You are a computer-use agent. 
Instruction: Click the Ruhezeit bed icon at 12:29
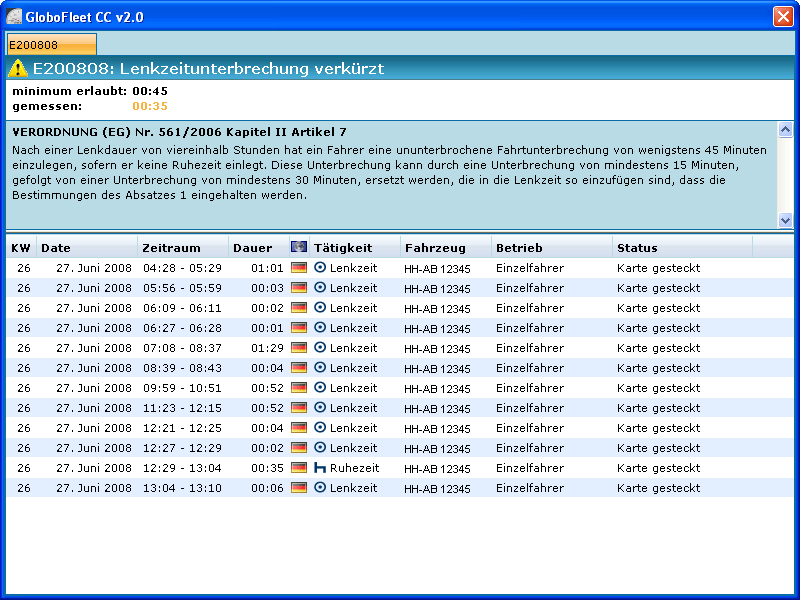pyautogui.click(x=320, y=468)
